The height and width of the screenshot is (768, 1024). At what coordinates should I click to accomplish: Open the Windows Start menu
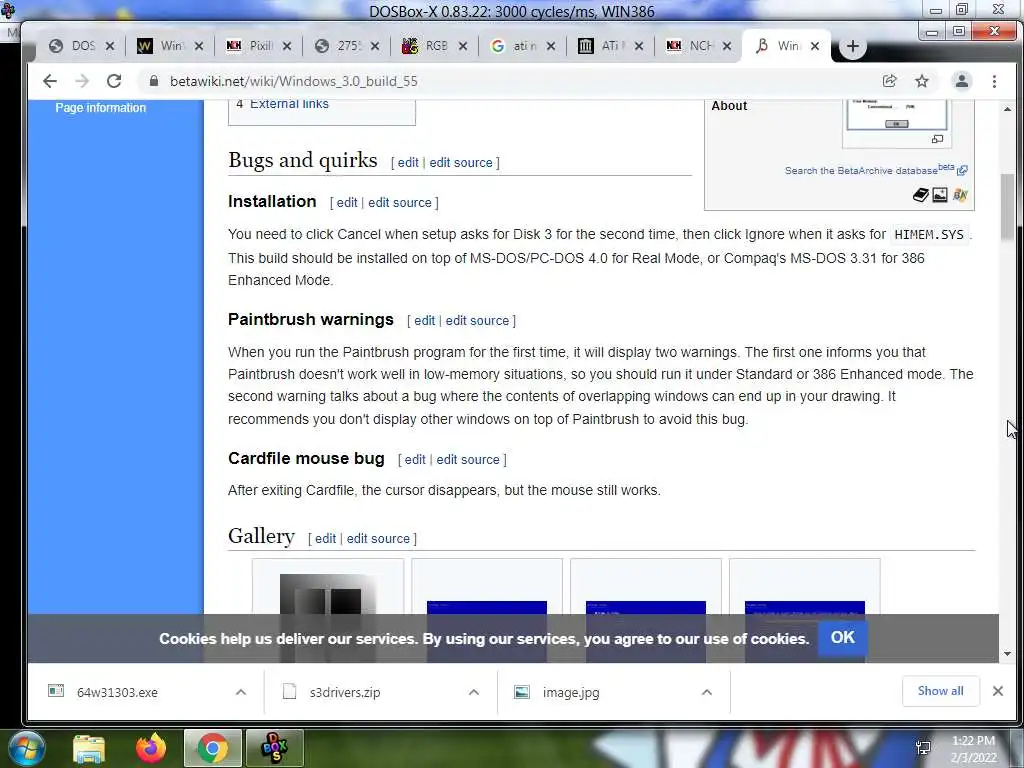pyautogui.click(x=27, y=748)
